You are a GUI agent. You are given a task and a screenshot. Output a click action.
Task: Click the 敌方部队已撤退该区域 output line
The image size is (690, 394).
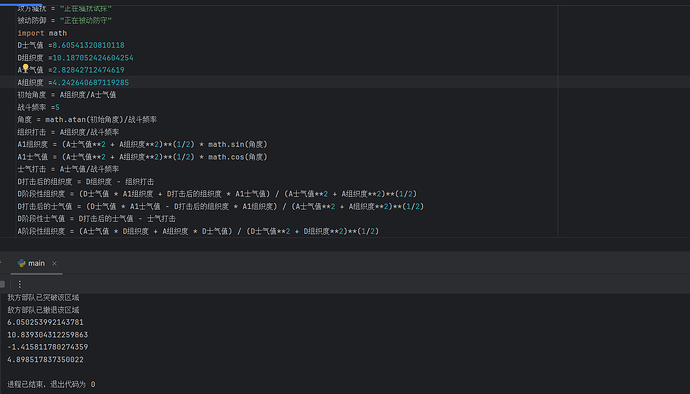click(43, 310)
